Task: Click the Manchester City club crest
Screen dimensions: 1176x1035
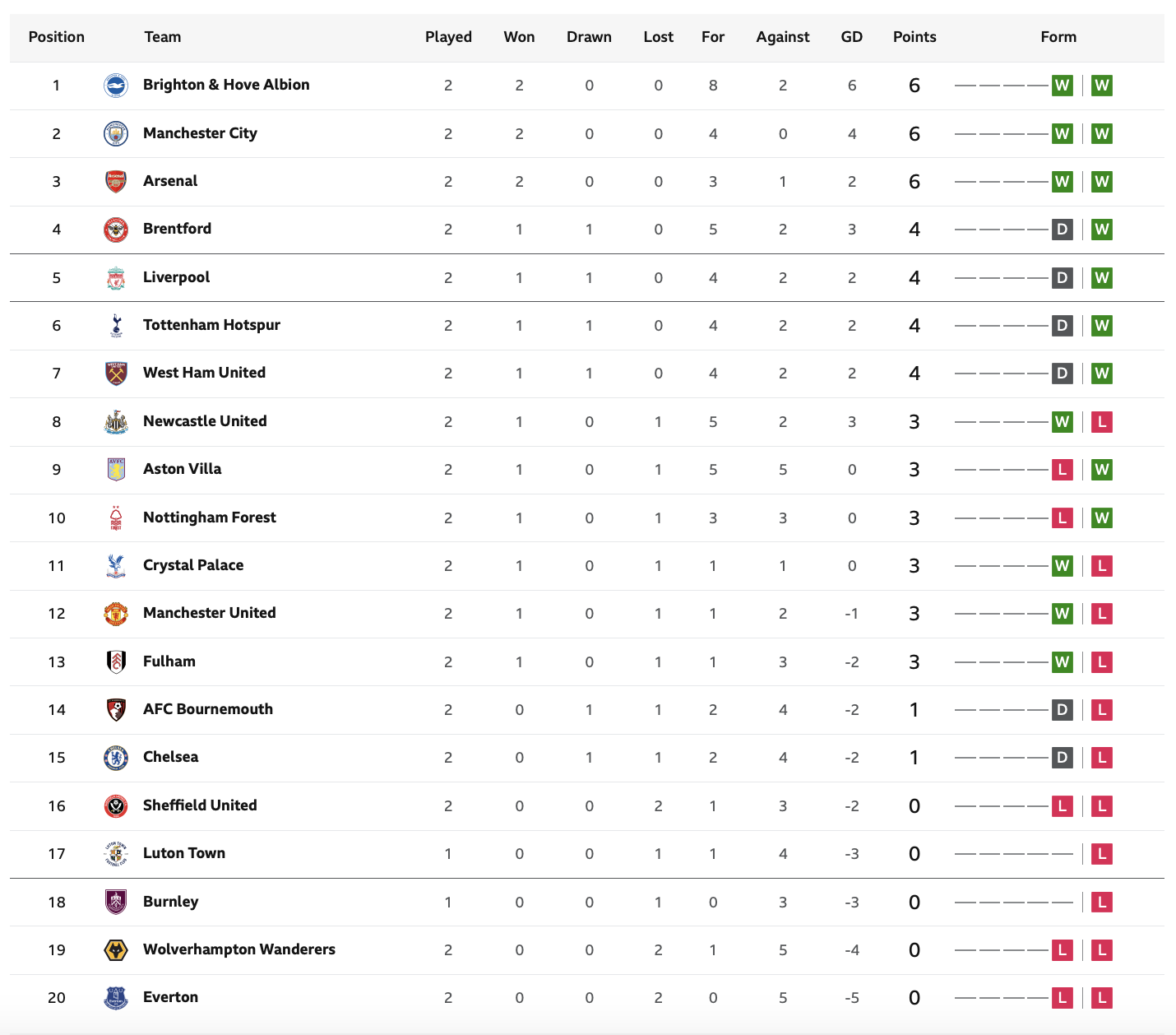Action: [x=116, y=133]
